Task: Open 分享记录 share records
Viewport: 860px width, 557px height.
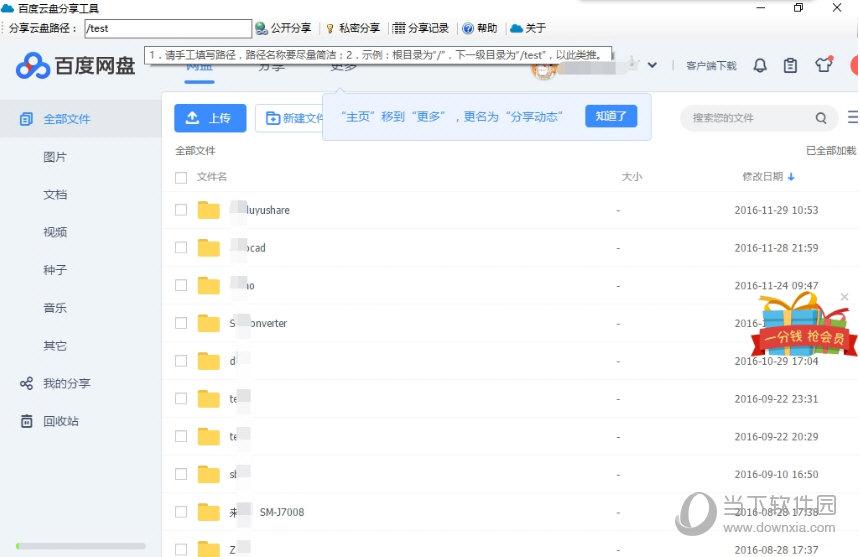Action: 421,28
